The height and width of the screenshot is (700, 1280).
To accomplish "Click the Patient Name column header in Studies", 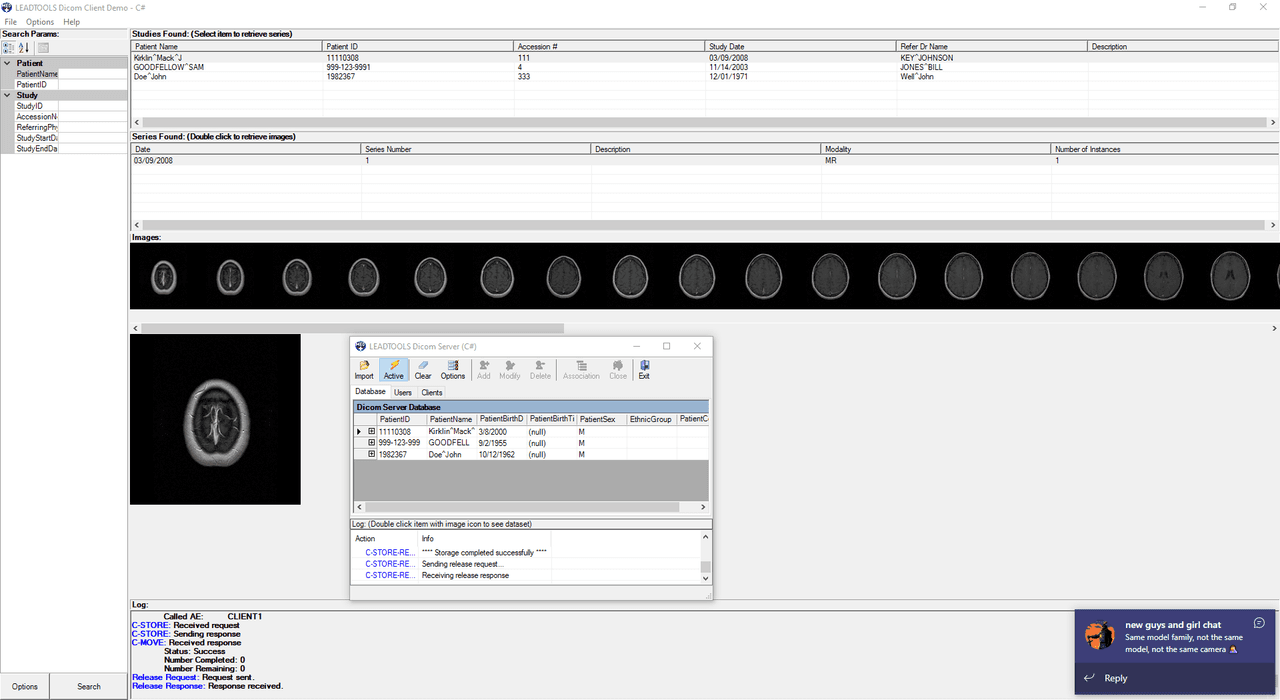I will pos(226,47).
